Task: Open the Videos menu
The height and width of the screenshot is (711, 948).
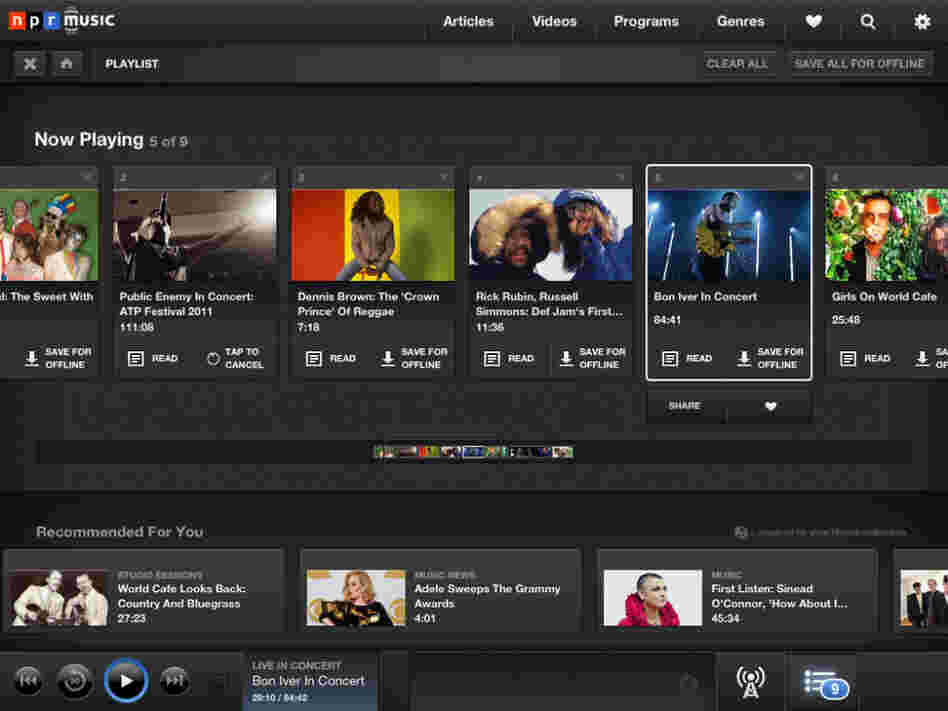Action: tap(554, 22)
